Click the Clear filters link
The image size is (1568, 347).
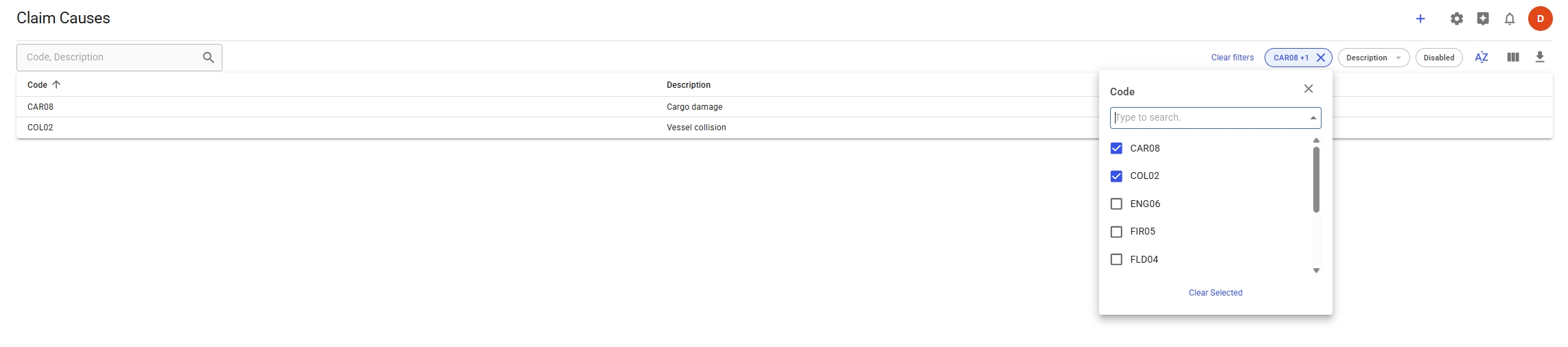pos(1232,58)
